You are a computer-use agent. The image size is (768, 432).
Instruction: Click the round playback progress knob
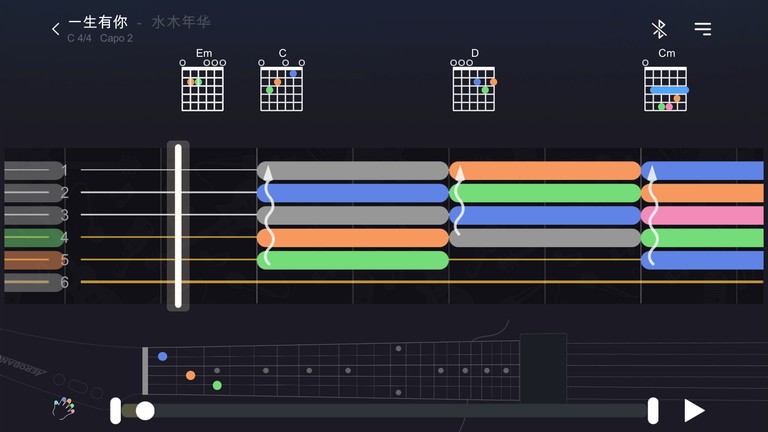coord(145,410)
